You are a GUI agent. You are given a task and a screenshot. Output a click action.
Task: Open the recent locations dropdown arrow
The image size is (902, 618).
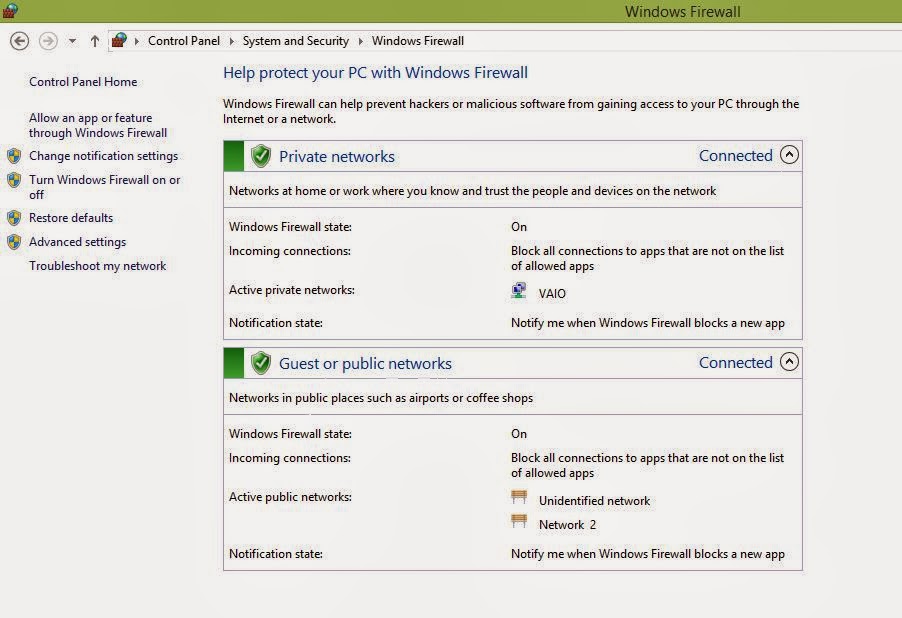(x=72, y=41)
